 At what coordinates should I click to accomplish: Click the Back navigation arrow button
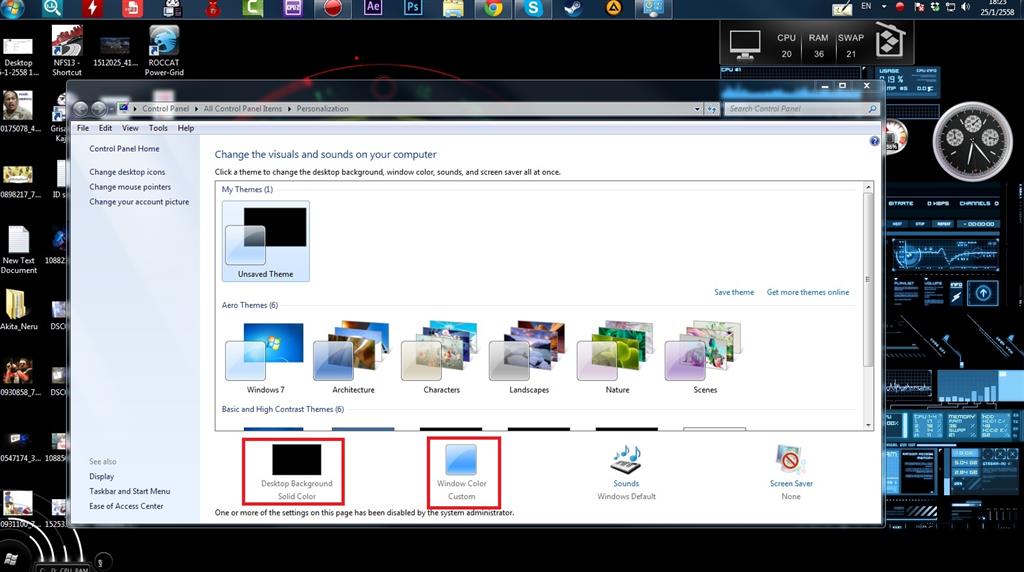tap(81, 109)
